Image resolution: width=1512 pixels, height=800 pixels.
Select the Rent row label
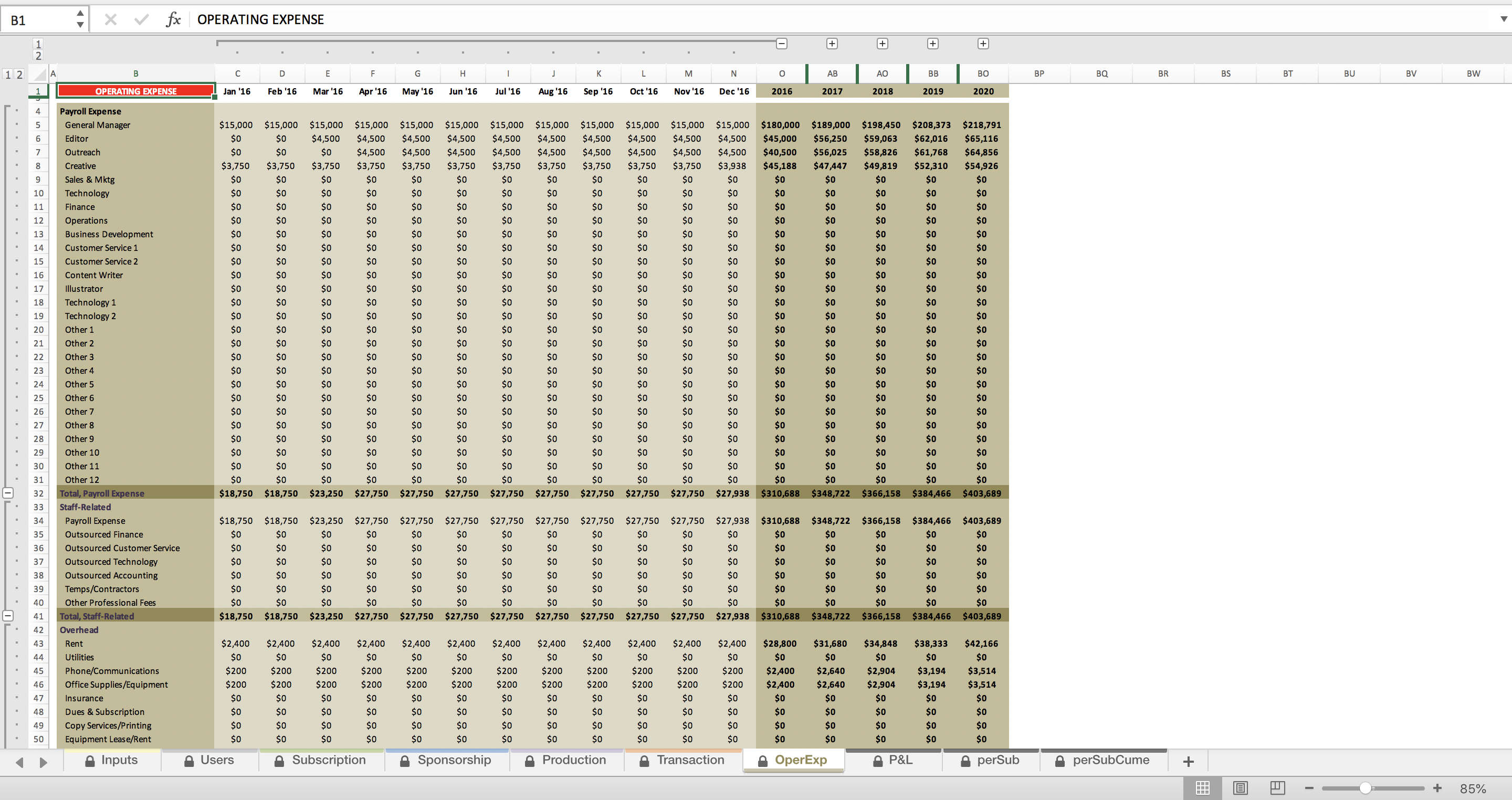point(74,644)
